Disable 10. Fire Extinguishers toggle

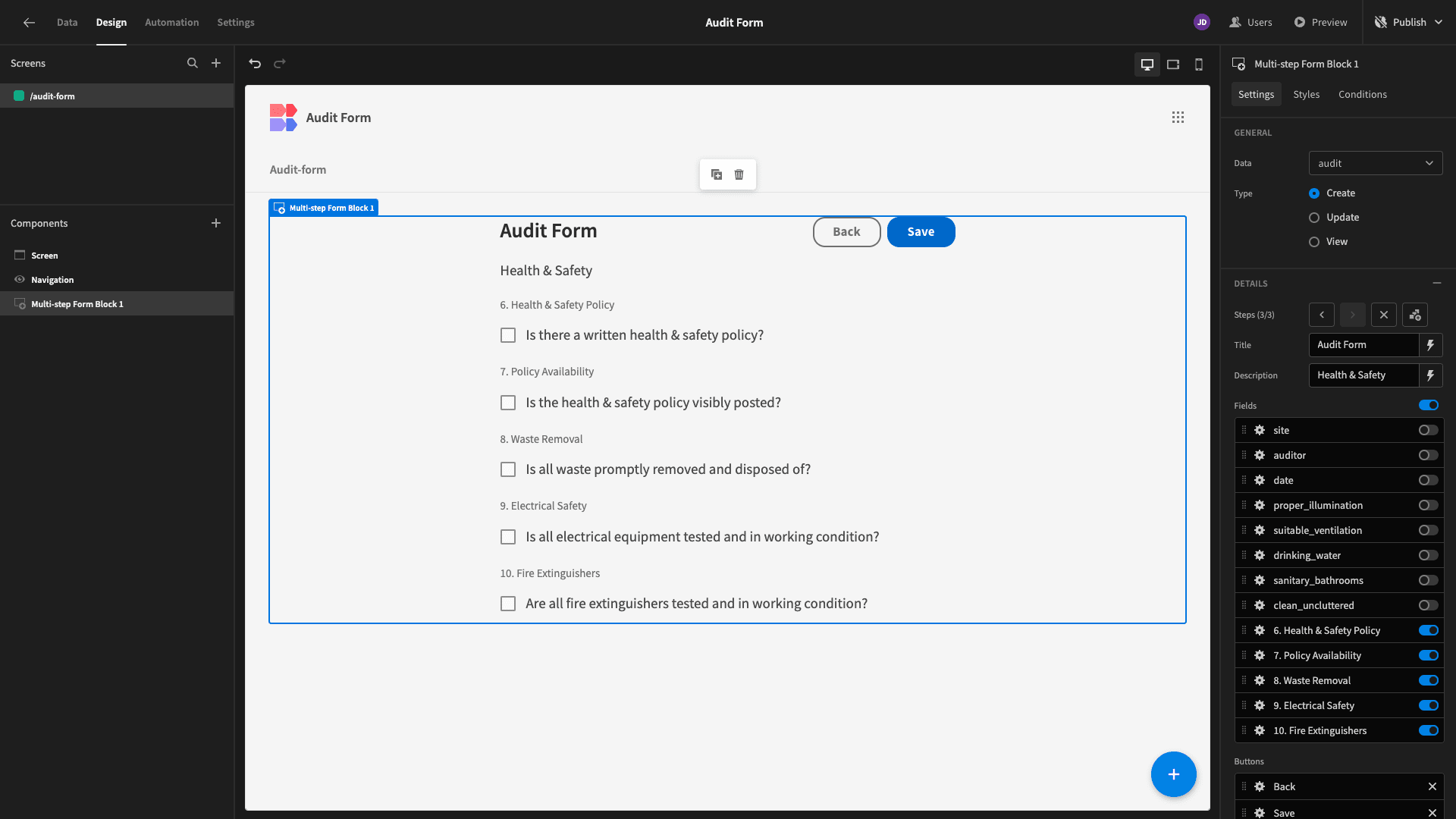[1429, 730]
